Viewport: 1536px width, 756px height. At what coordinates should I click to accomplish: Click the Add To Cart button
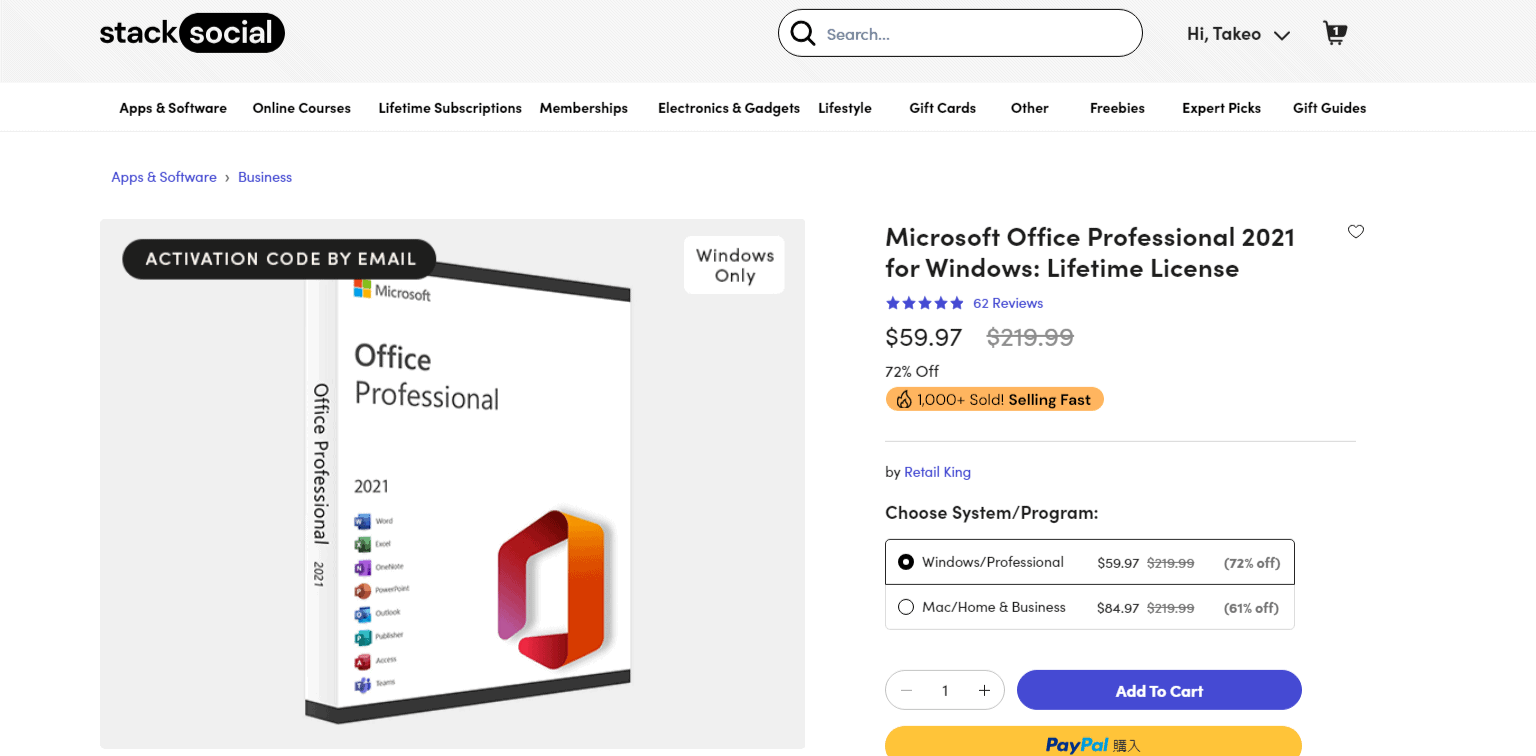click(1158, 690)
